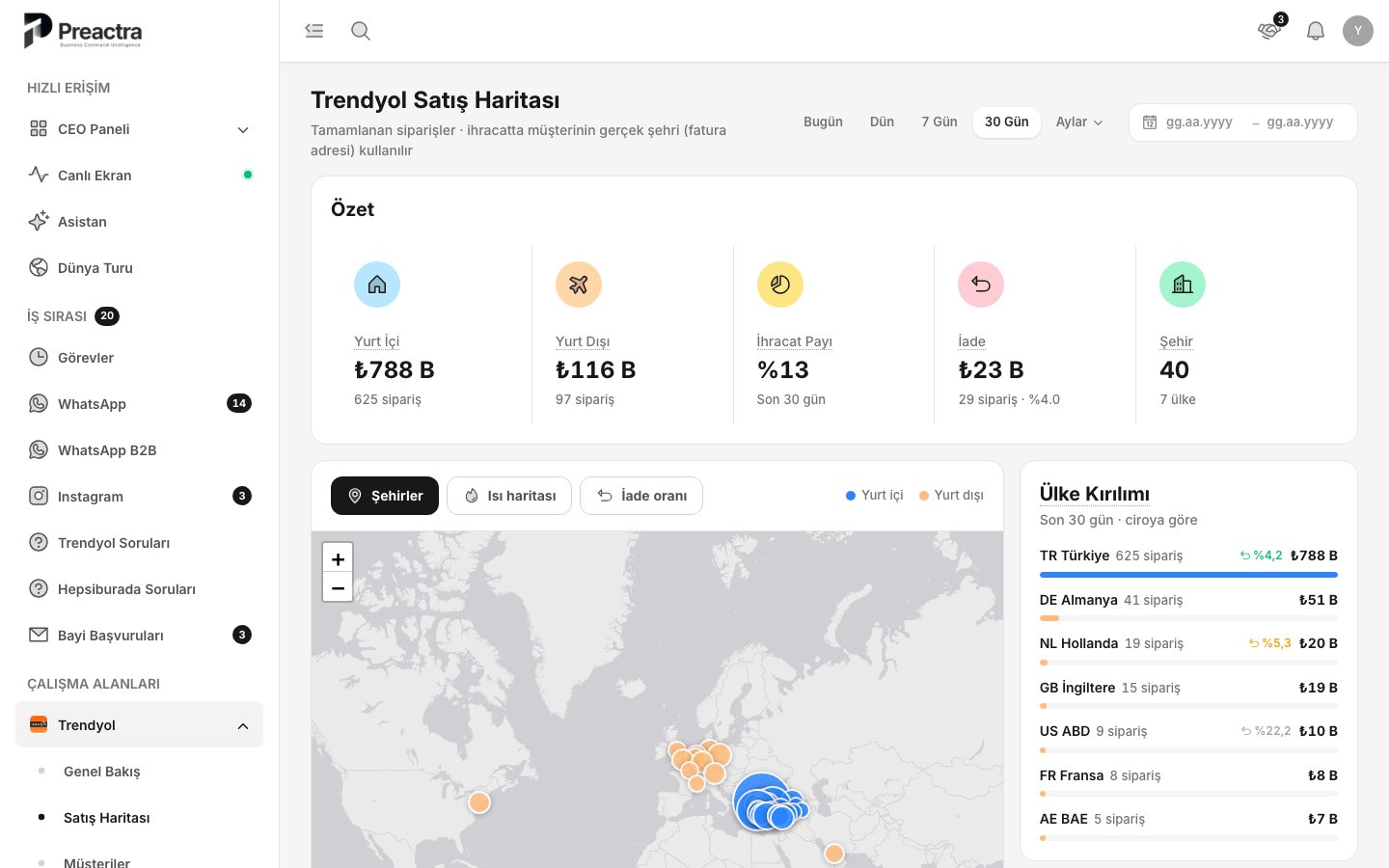The image size is (1389, 868).
Task: Select the Bugün range tab
Action: (x=823, y=122)
